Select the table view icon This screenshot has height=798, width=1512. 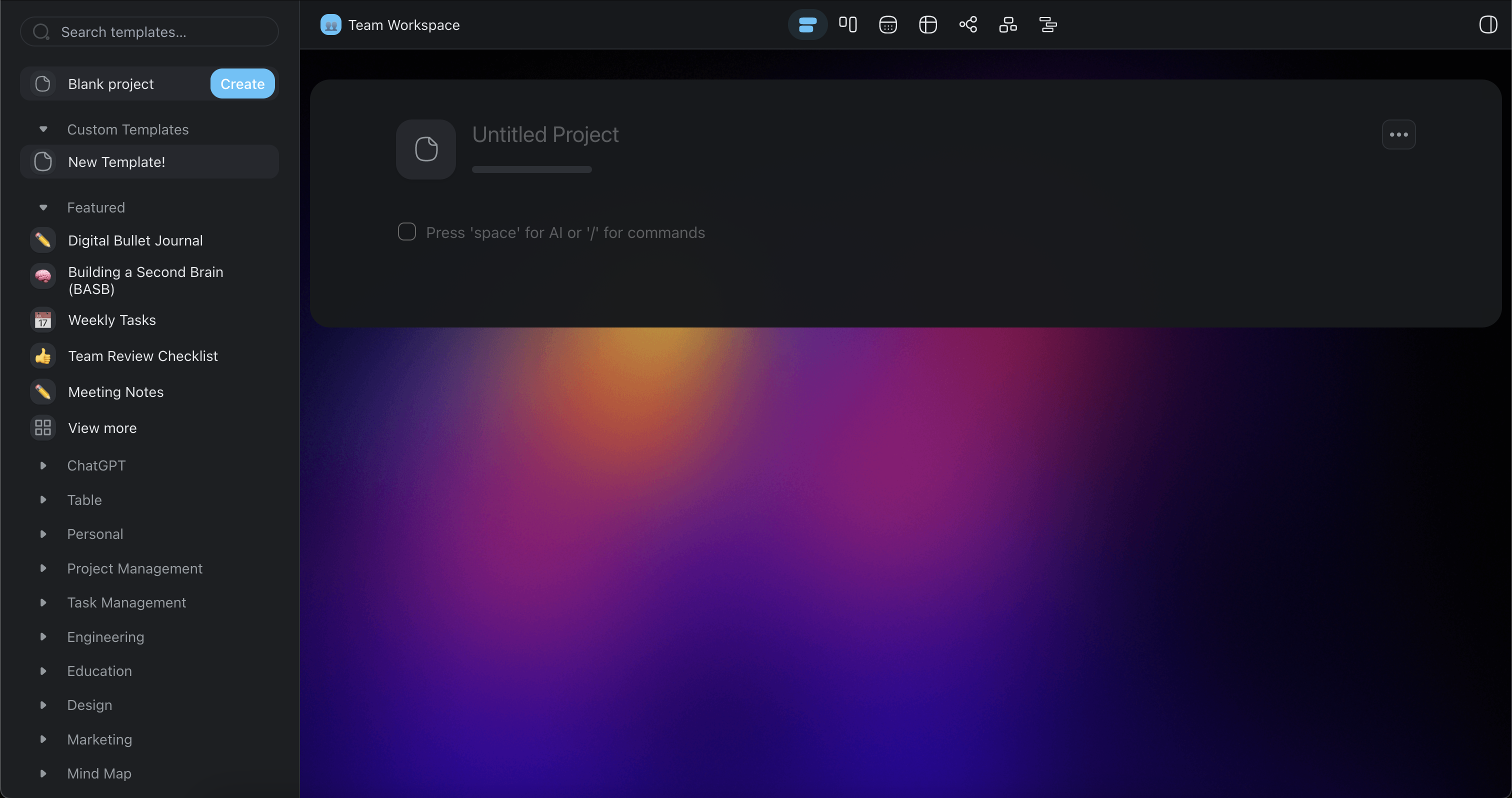[927, 24]
